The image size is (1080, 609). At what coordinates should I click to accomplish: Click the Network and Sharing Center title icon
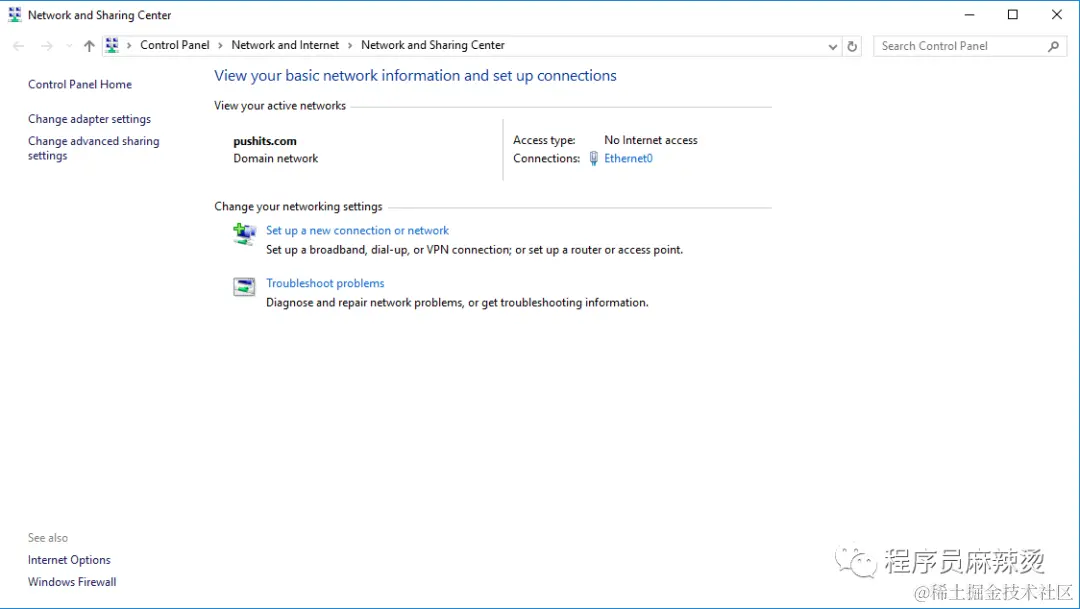coord(14,14)
